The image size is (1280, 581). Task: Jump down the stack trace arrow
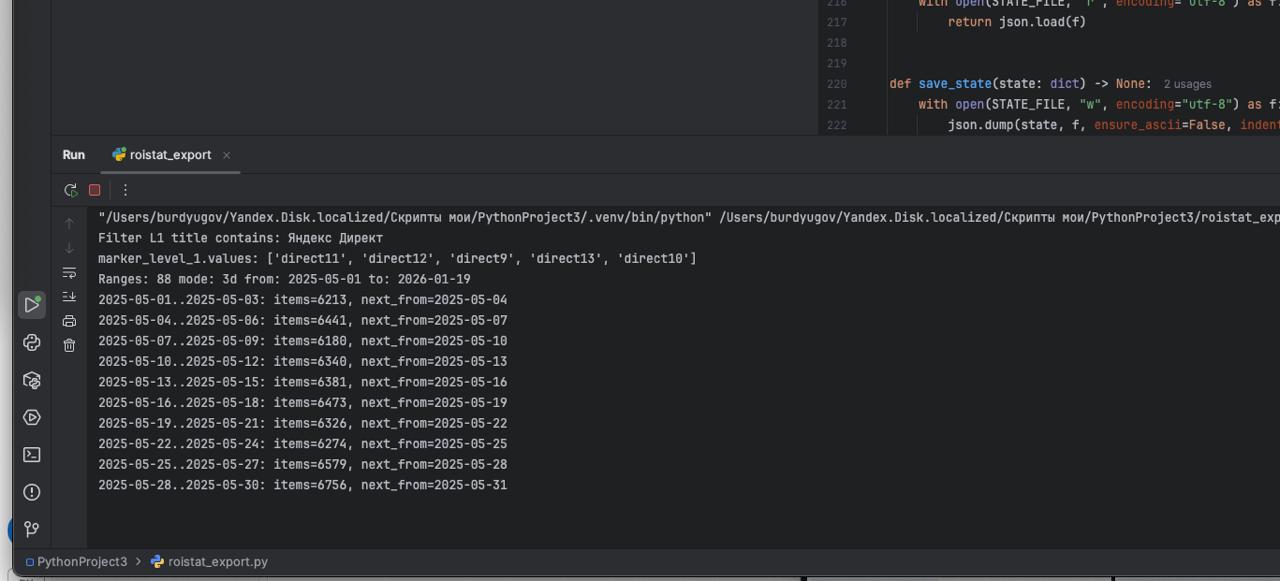point(69,248)
